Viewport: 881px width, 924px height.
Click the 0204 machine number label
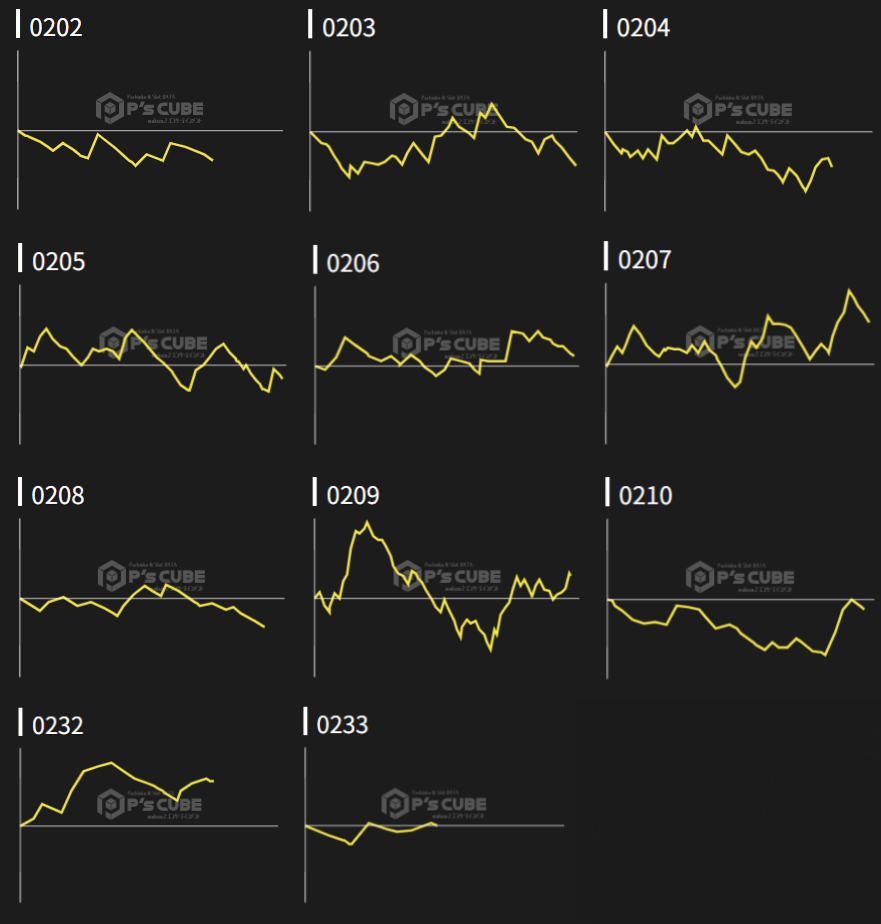[643, 27]
